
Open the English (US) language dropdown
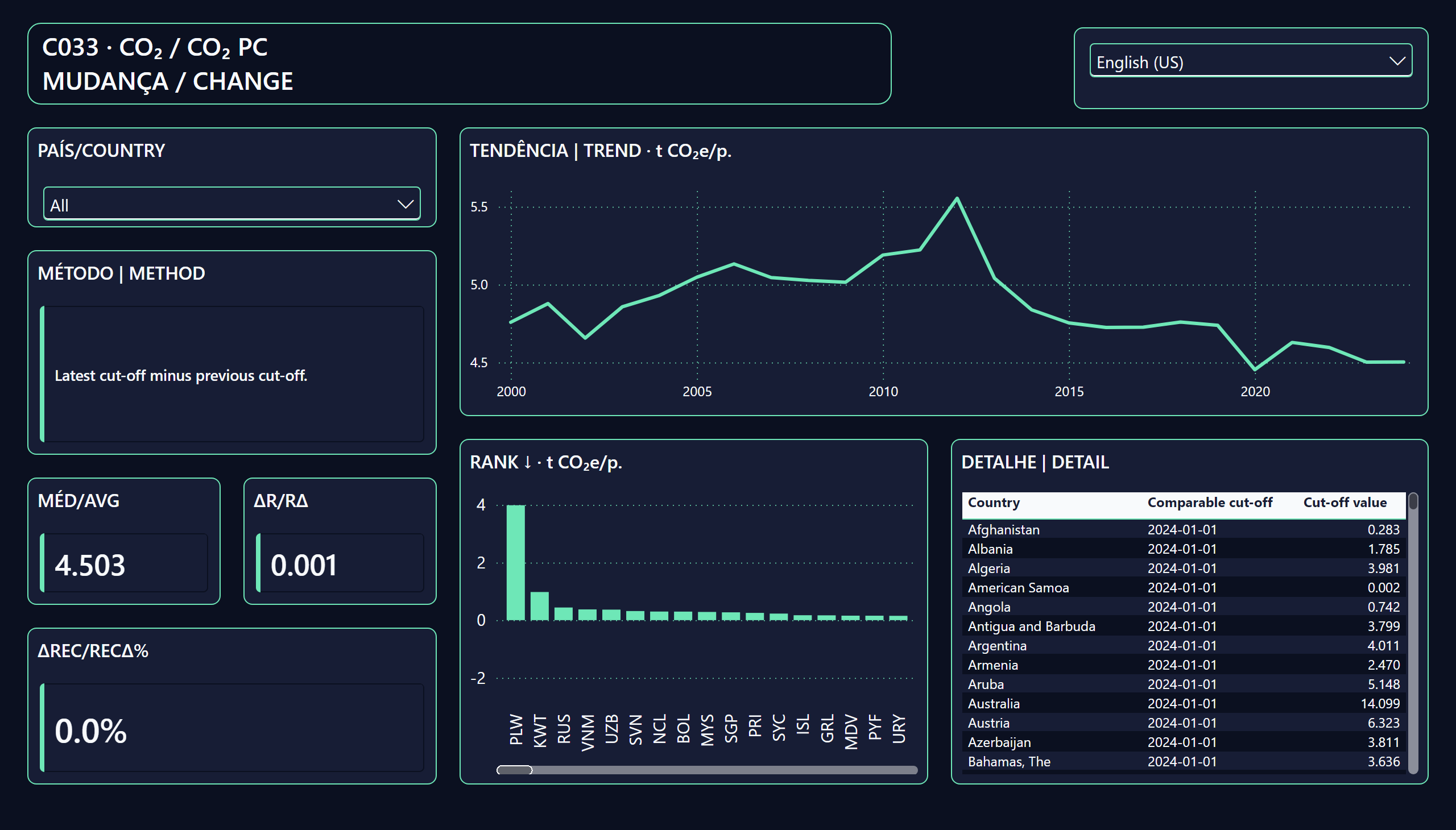(x=1250, y=60)
